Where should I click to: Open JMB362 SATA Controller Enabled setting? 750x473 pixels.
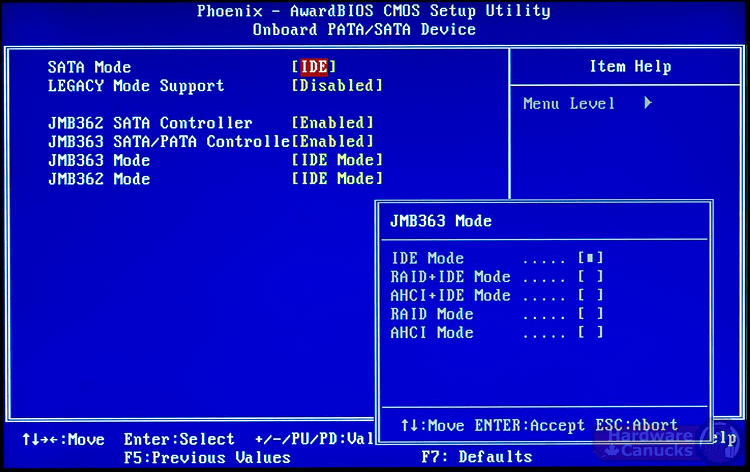(x=332, y=123)
